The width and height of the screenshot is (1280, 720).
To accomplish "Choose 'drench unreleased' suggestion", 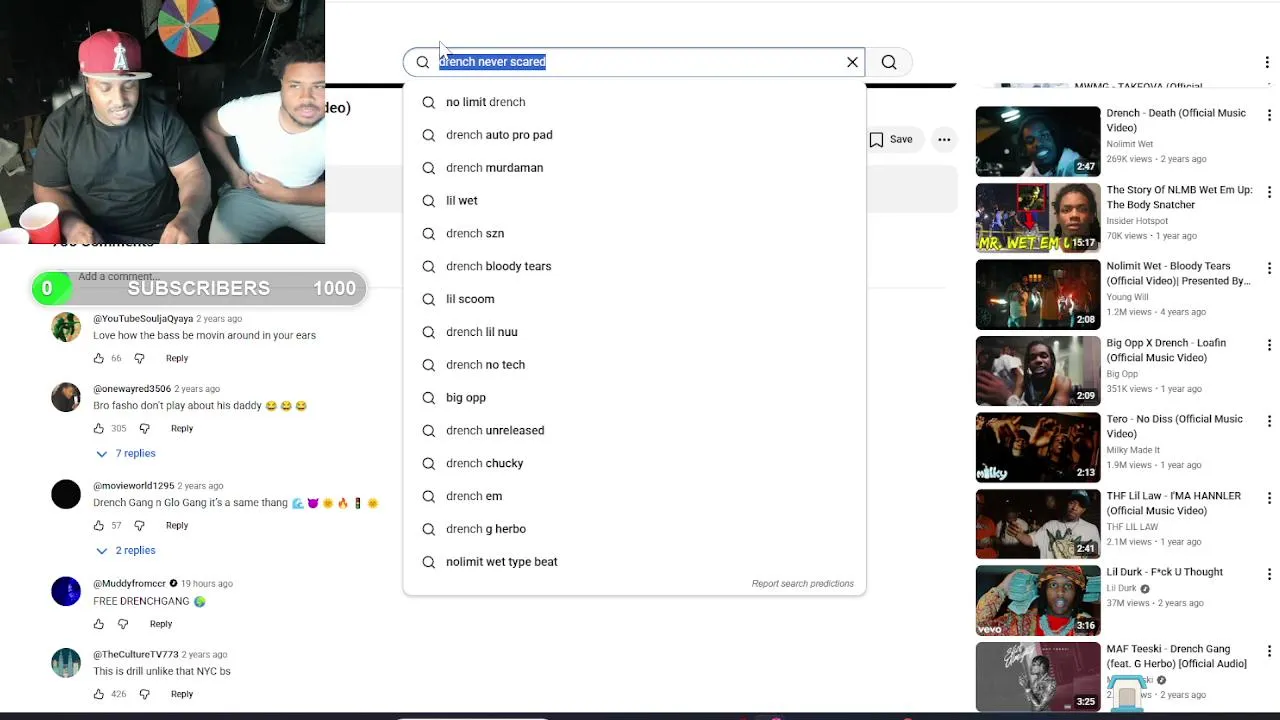I will [634, 430].
